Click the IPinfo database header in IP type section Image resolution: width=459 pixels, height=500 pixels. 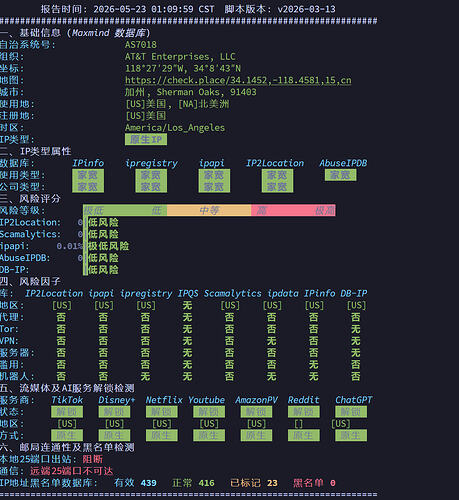(x=88, y=163)
